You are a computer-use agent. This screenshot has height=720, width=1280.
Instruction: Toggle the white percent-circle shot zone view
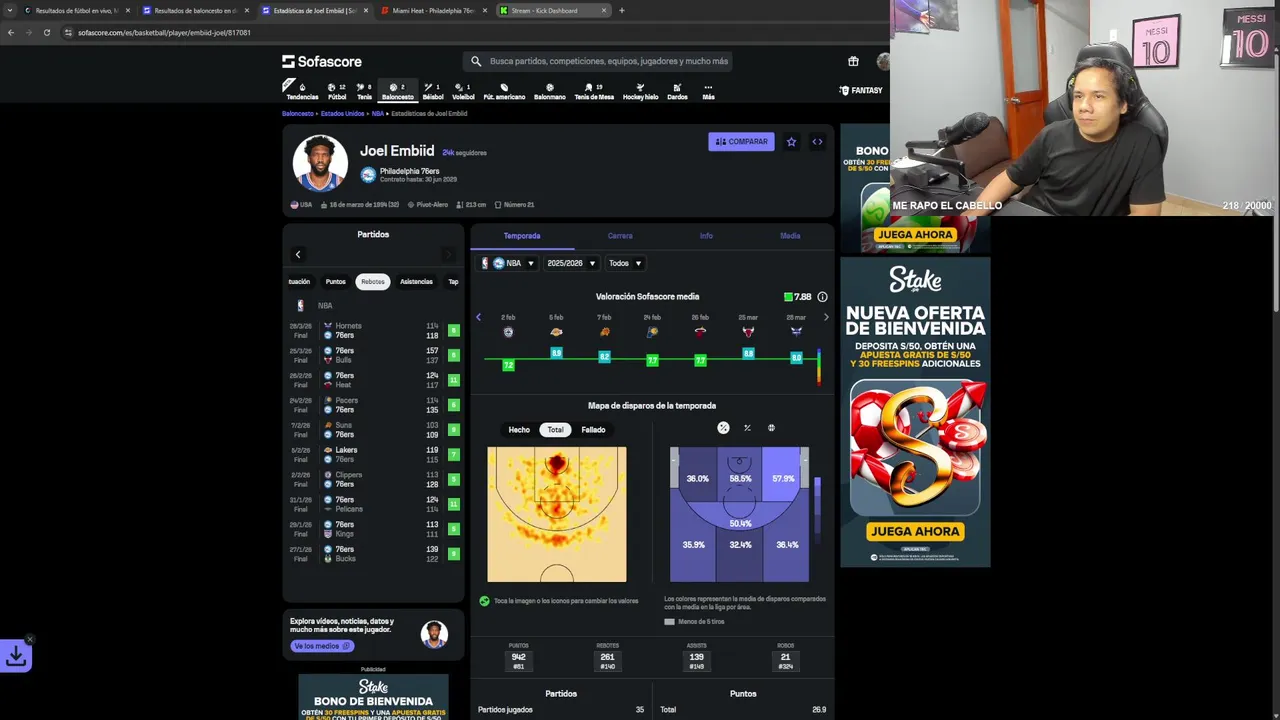point(723,428)
